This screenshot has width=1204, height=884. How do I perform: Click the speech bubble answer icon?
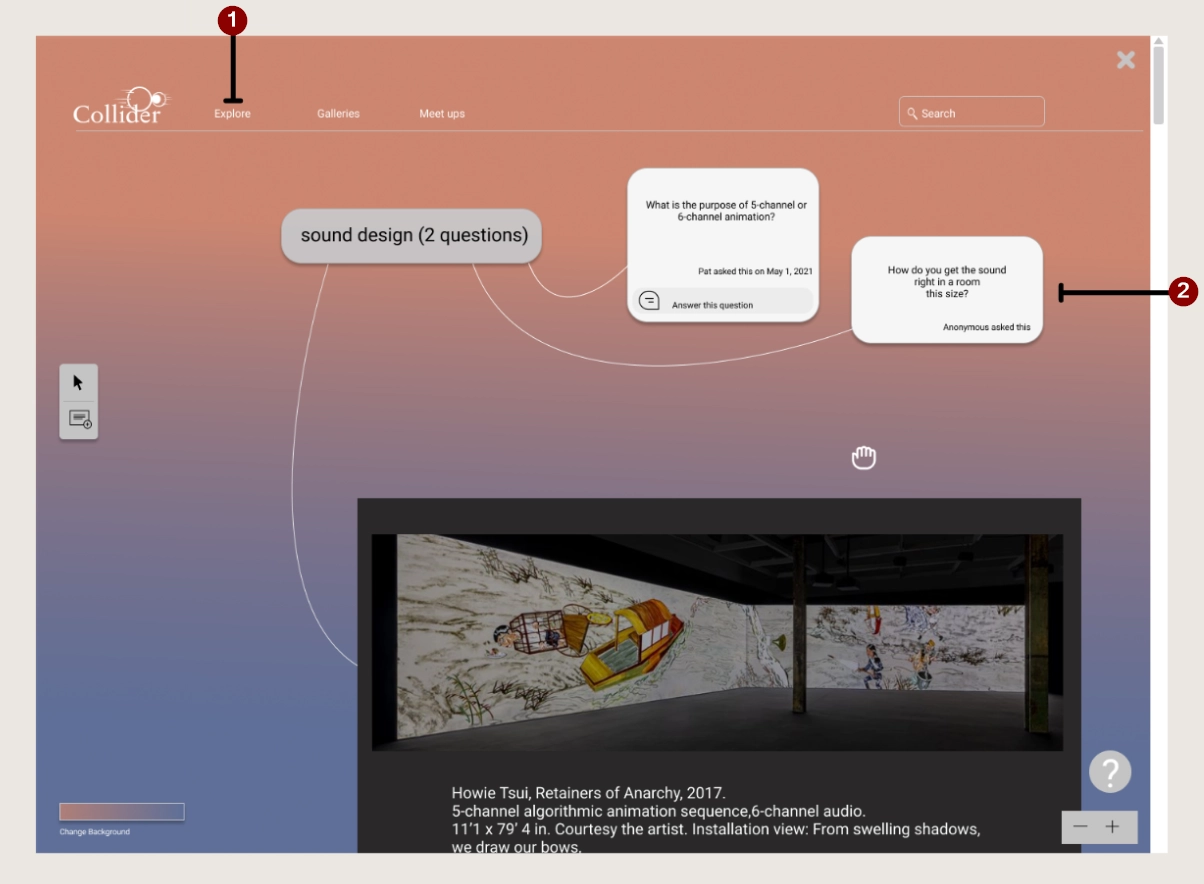click(x=649, y=300)
